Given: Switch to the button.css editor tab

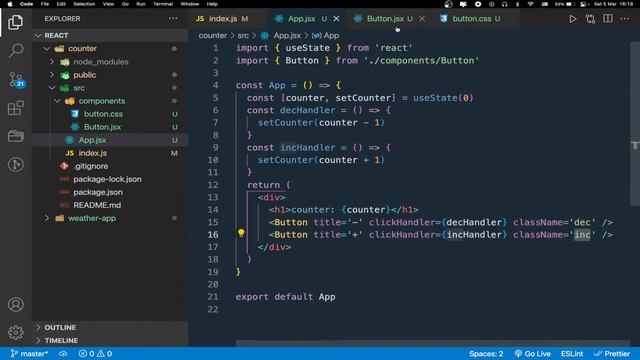Looking at the screenshot, I should point(471,19).
